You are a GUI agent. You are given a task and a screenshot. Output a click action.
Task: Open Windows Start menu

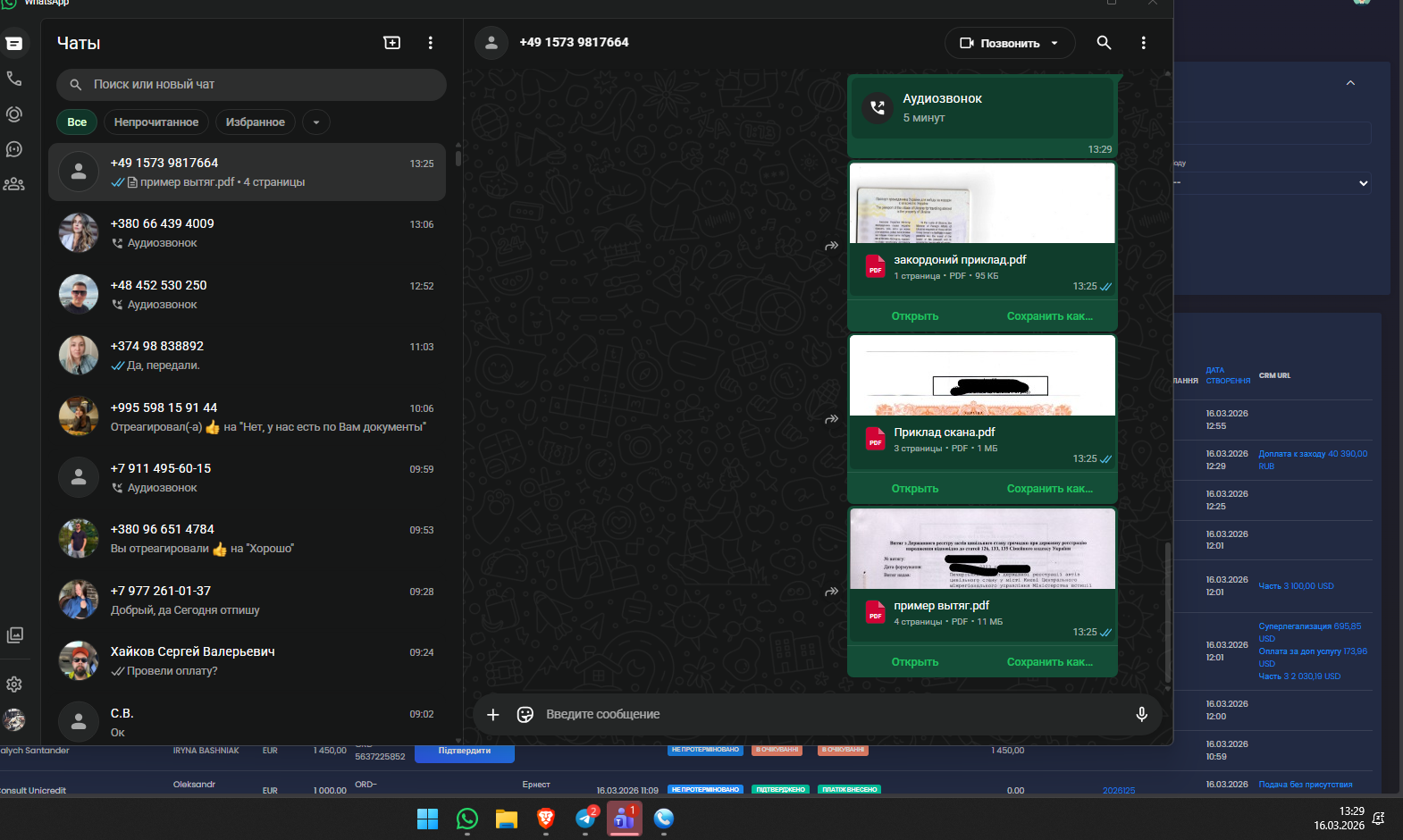pyautogui.click(x=428, y=819)
